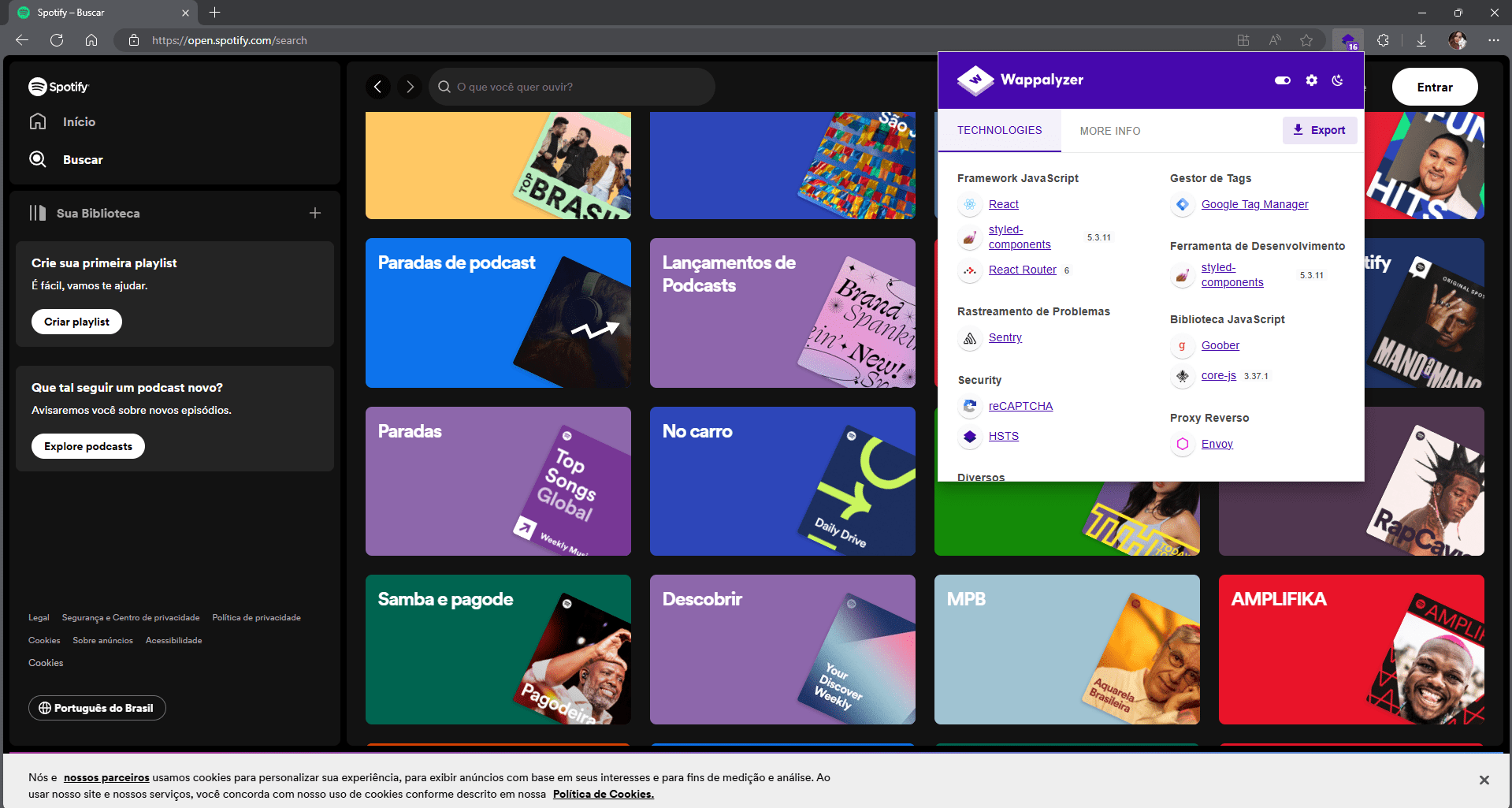Open the Acessibilidade footer link
The width and height of the screenshot is (1512, 808).
[173, 640]
